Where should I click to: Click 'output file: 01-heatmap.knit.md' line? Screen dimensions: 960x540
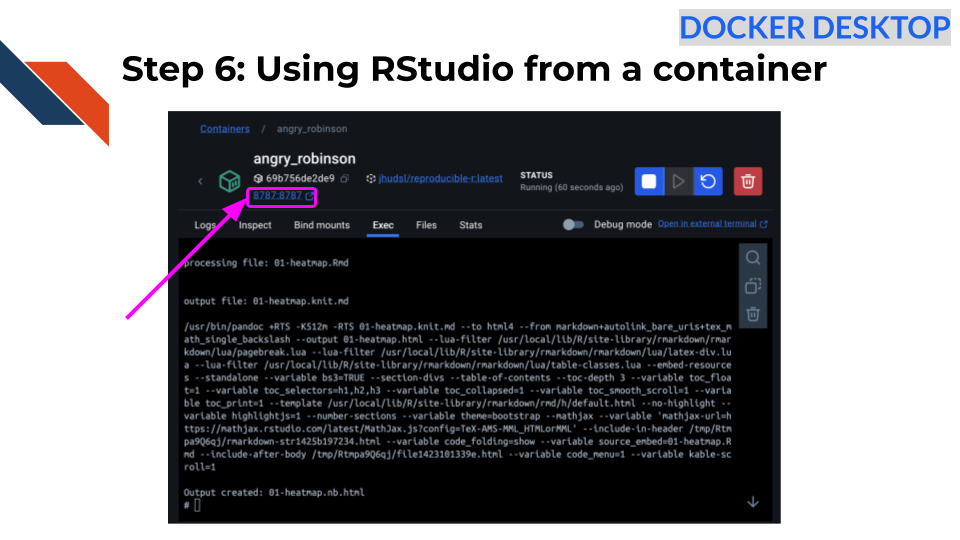266,301
